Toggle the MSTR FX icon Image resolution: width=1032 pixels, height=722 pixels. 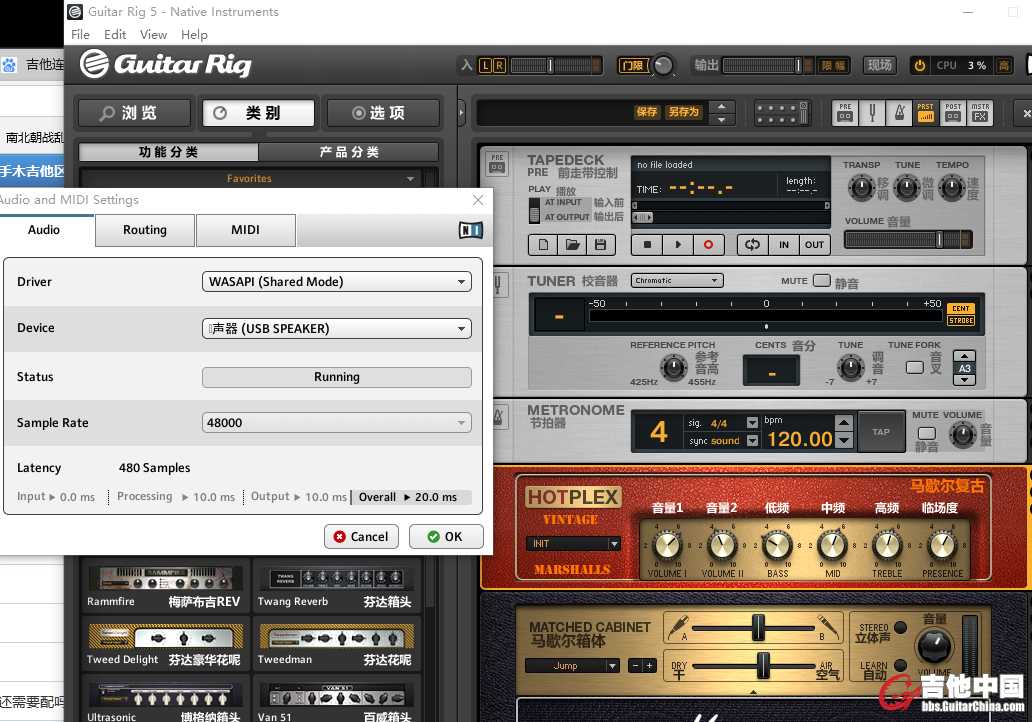tap(980, 113)
